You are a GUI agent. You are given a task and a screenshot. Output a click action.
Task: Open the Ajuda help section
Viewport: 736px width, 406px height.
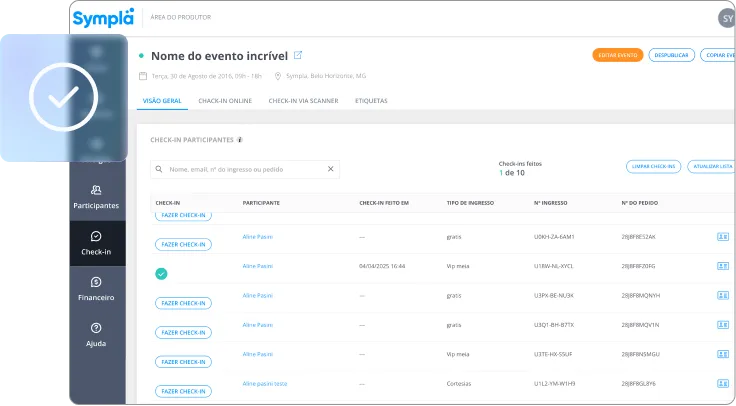tap(96, 335)
